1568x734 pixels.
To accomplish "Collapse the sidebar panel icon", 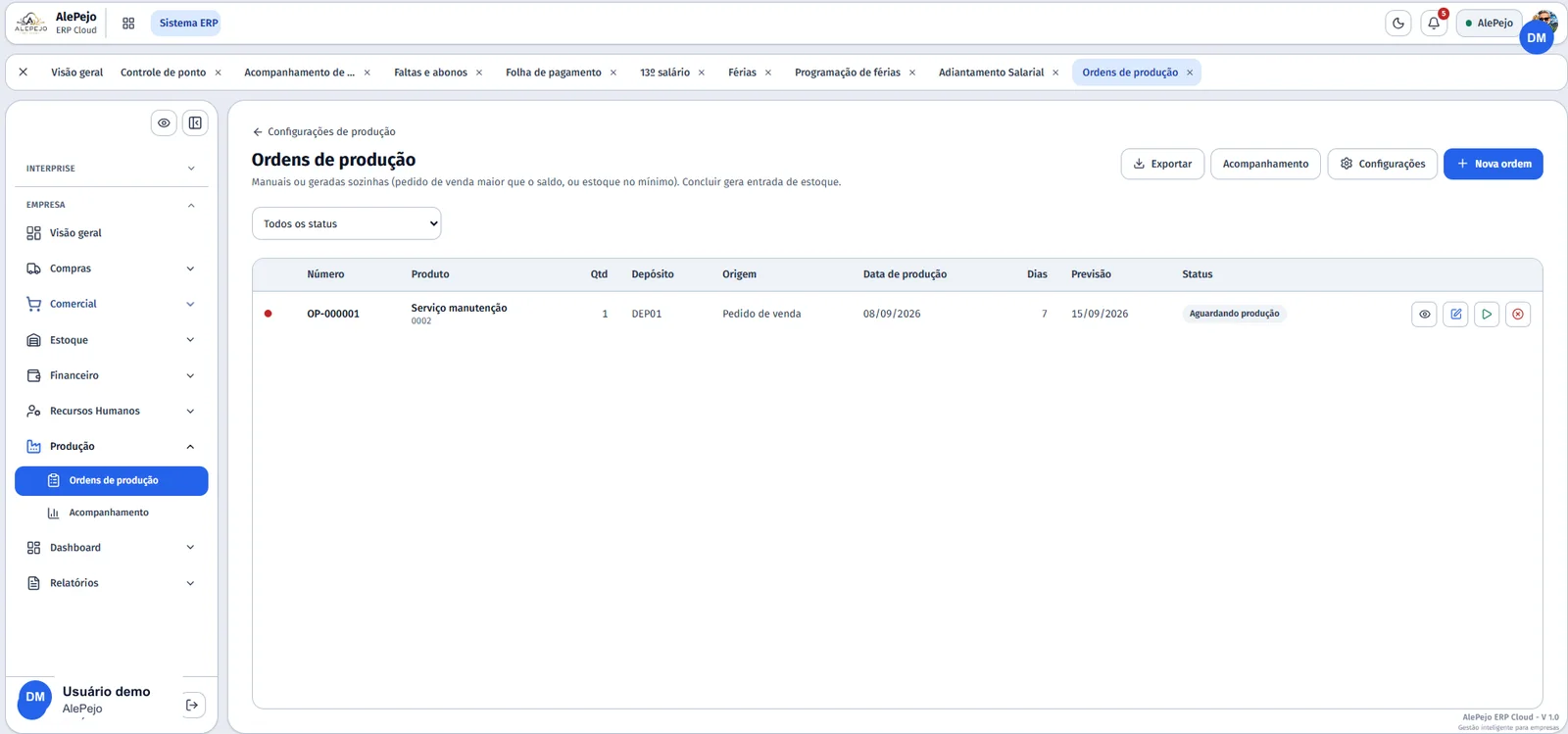I will tap(195, 123).
